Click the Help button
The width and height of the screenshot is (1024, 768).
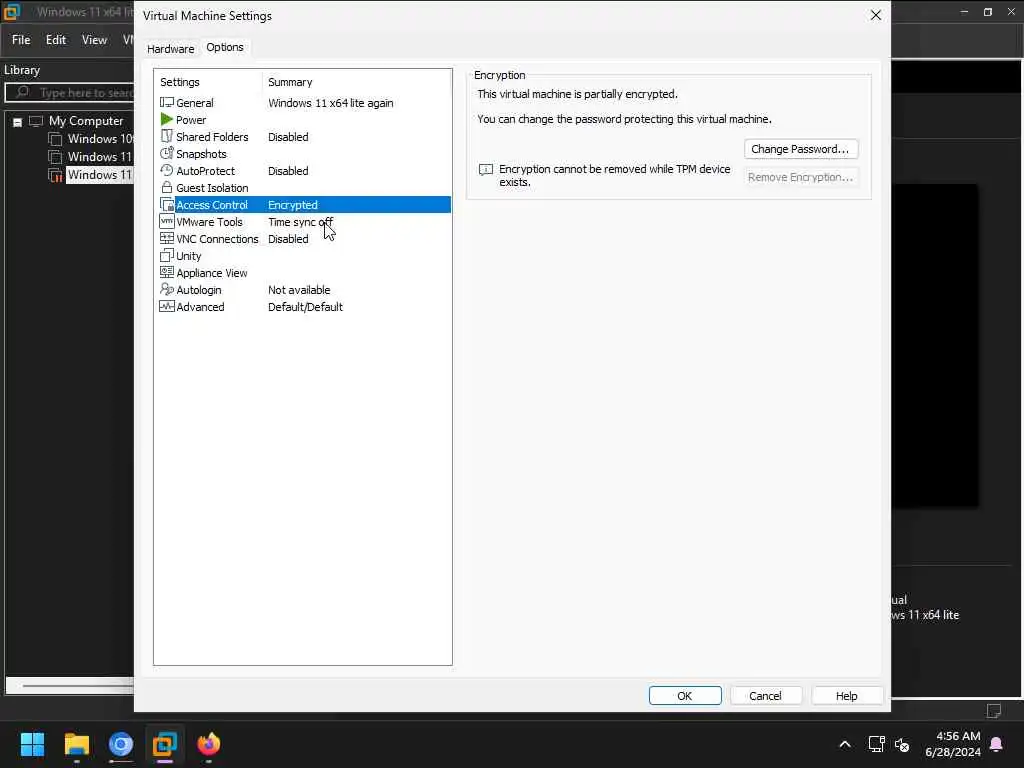point(847,696)
